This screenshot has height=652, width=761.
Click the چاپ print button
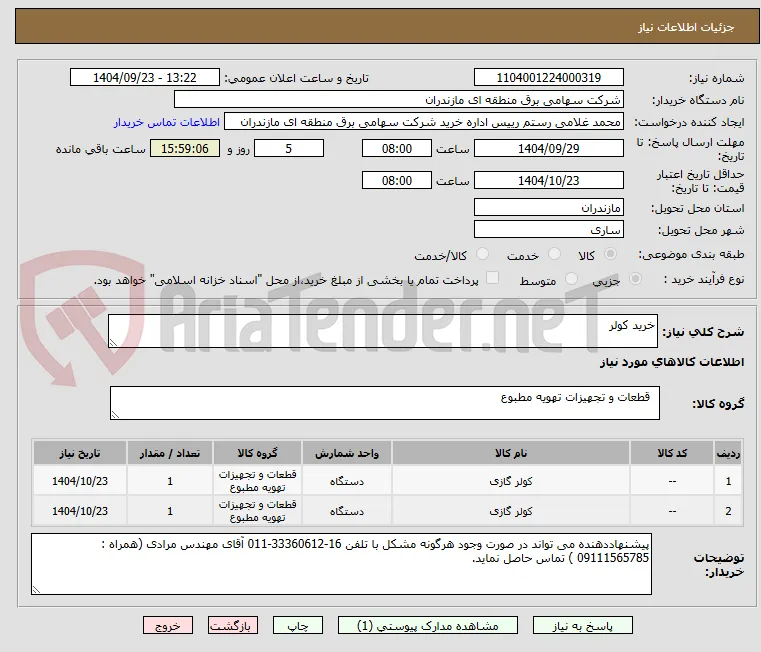pyautogui.click(x=298, y=625)
